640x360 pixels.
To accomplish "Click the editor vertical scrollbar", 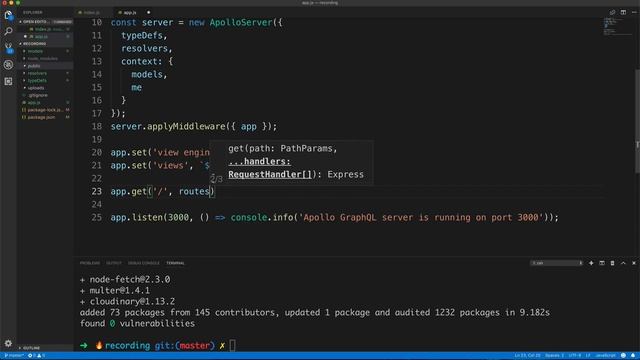I will [637, 120].
